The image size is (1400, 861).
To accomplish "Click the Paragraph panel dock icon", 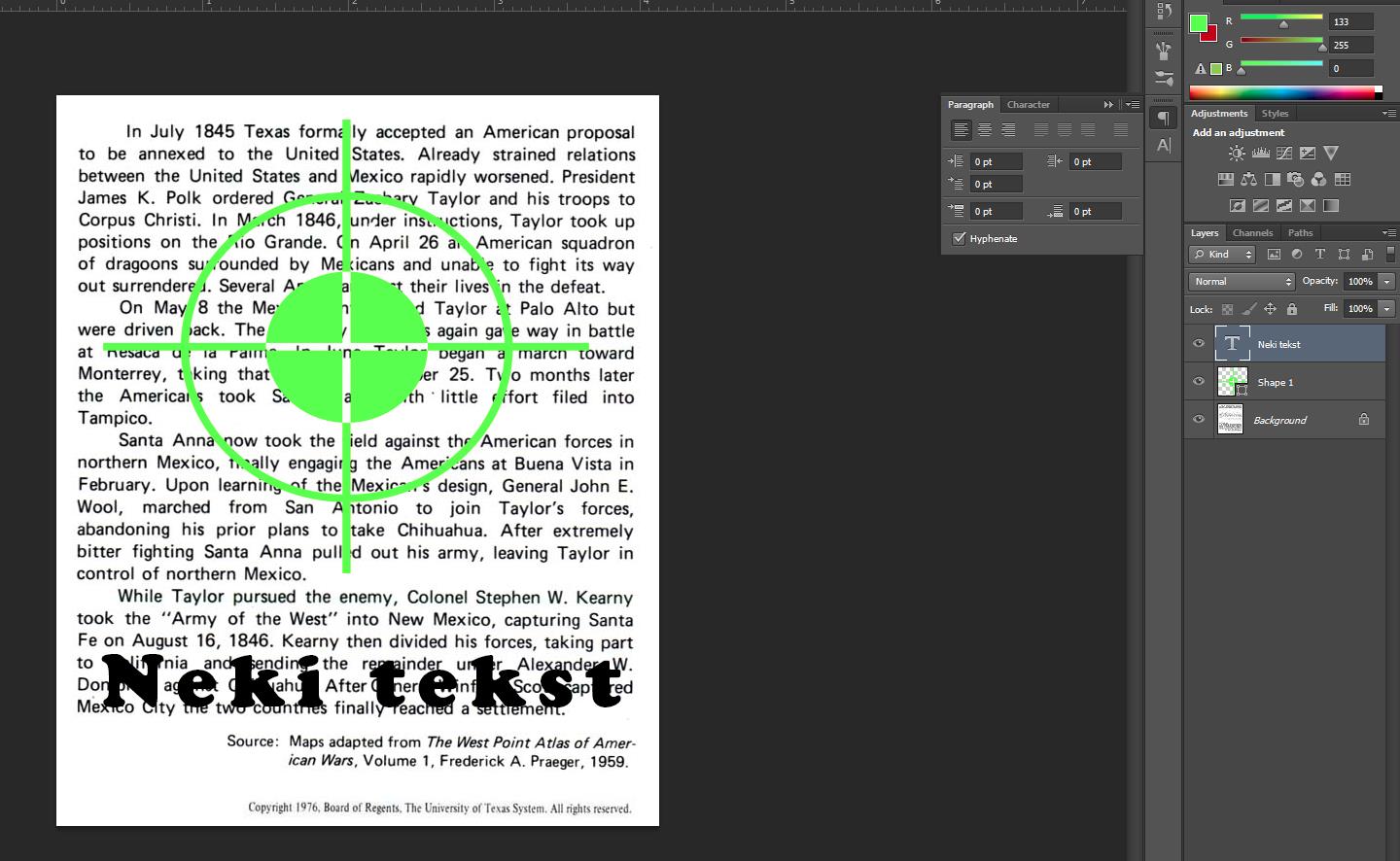I will 1164,119.
